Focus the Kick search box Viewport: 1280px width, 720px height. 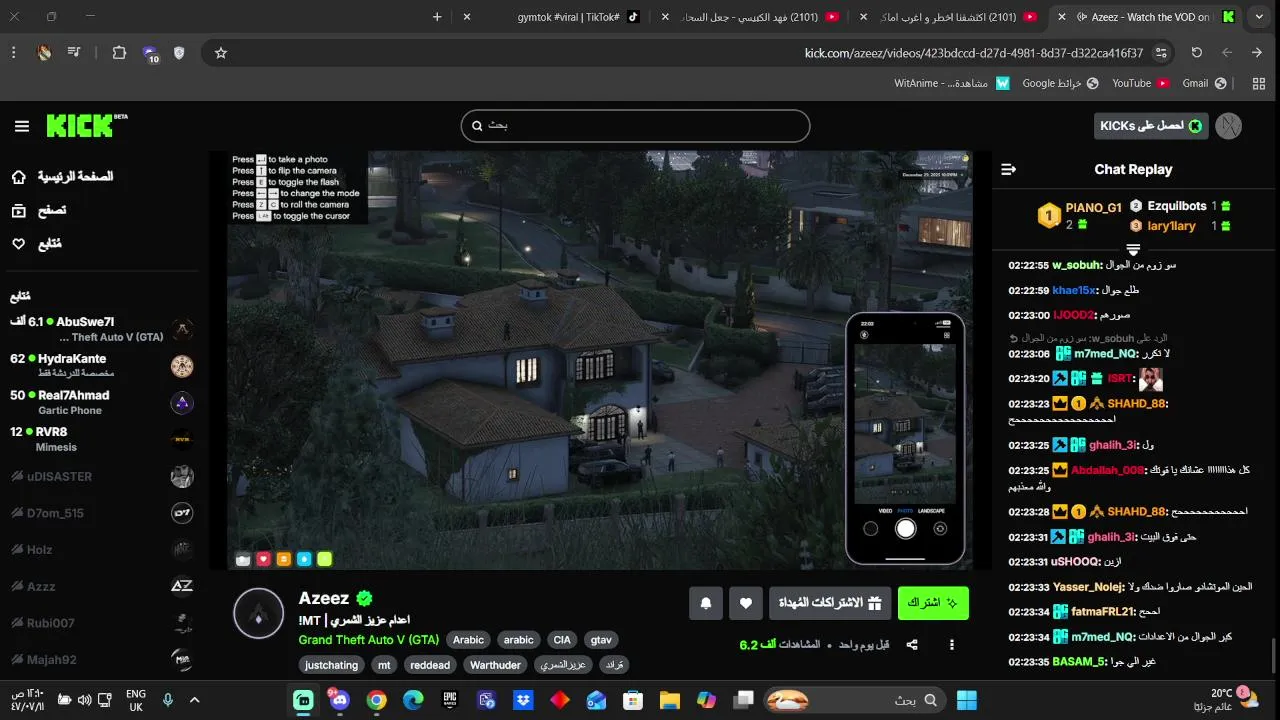coord(635,126)
